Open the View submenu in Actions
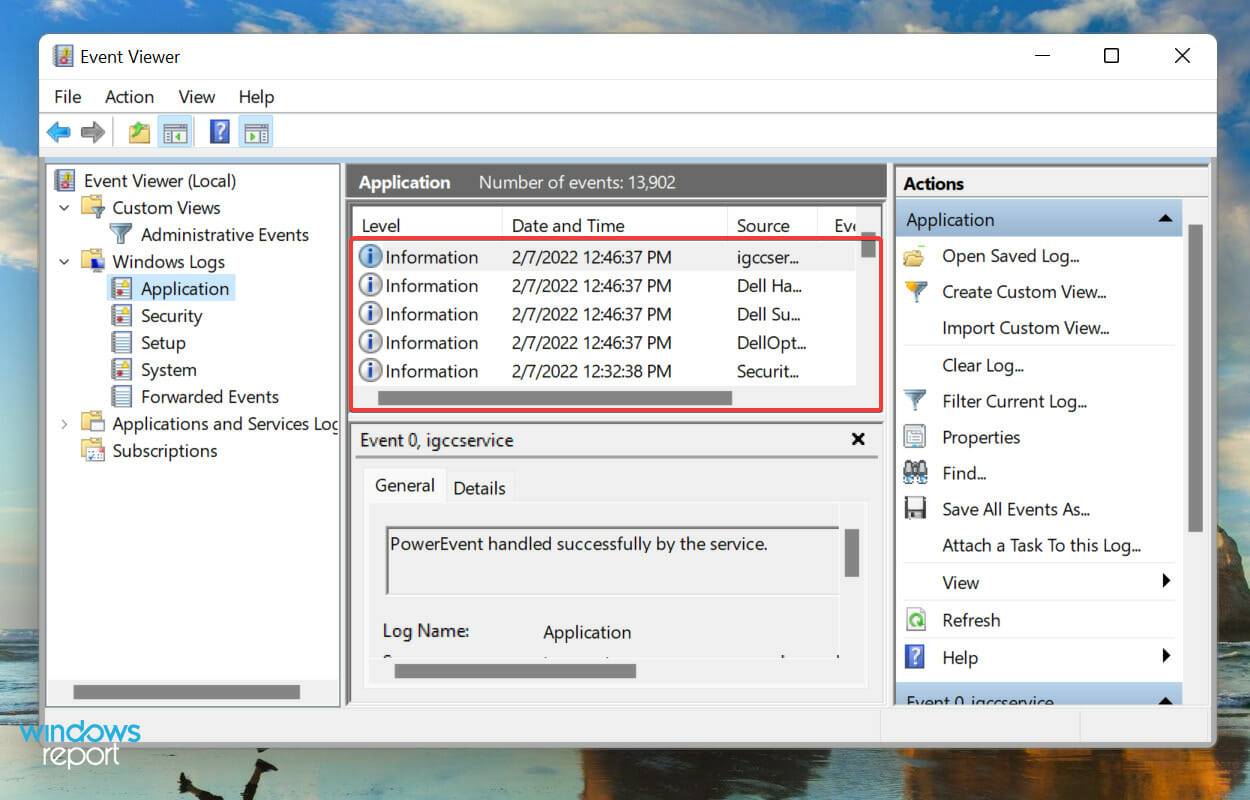The image size is (1250, 800). click(x=960, y=582)
